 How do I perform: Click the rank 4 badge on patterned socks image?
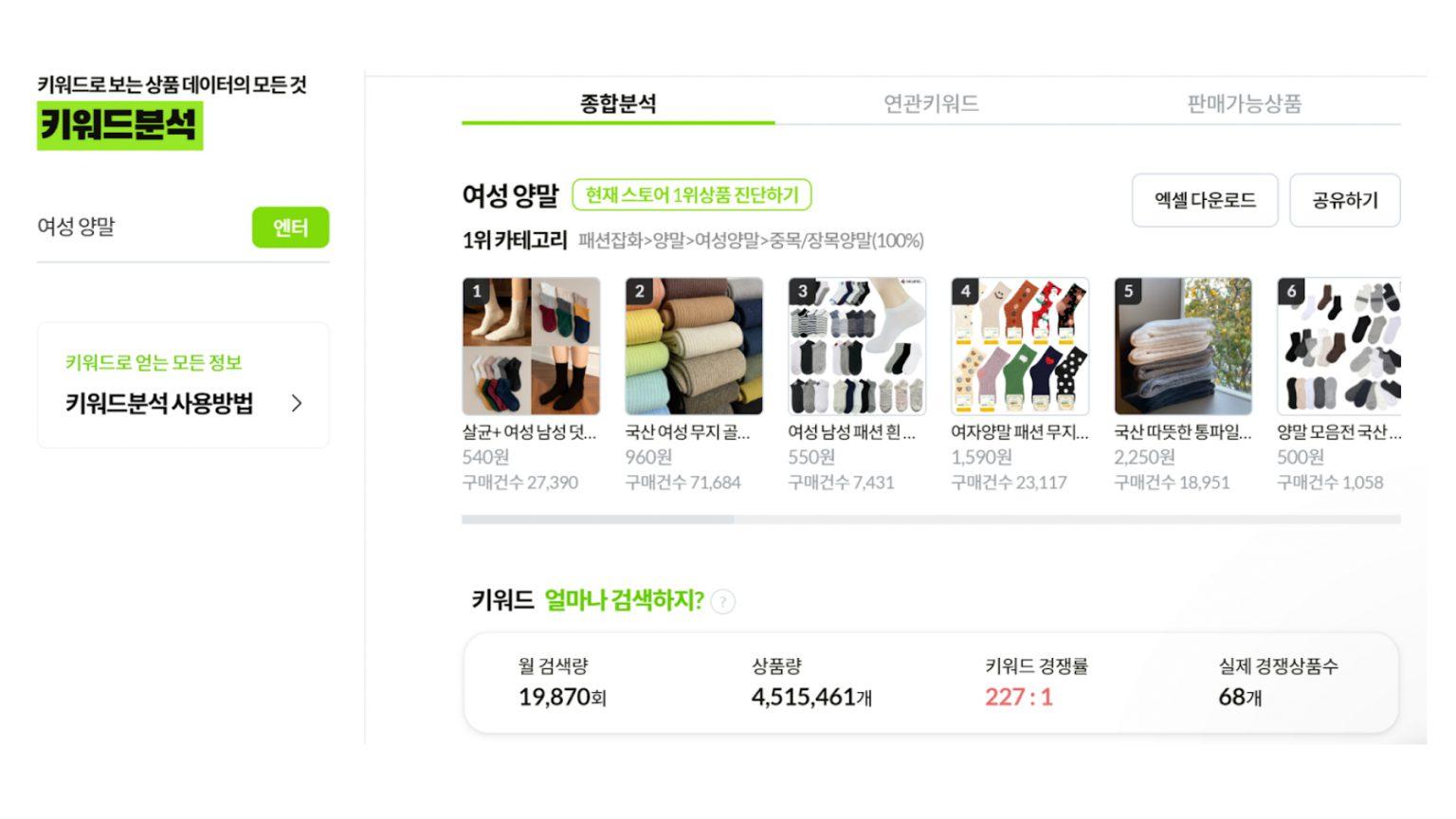tap(966, 291)
